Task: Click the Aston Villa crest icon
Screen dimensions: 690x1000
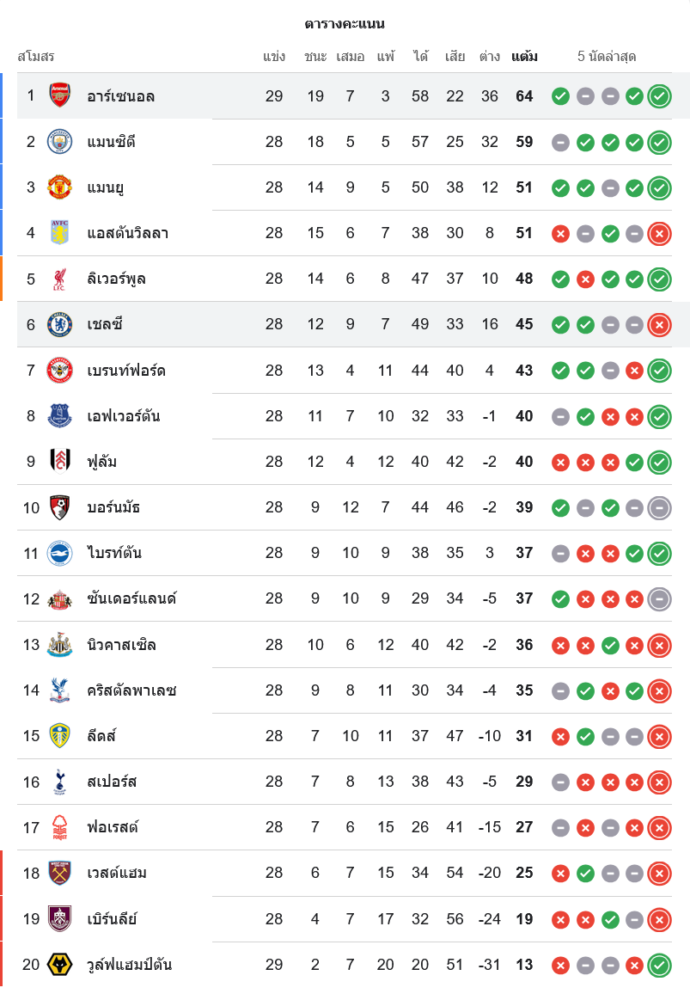Action: pyautogui.click(x=60, y=233)
